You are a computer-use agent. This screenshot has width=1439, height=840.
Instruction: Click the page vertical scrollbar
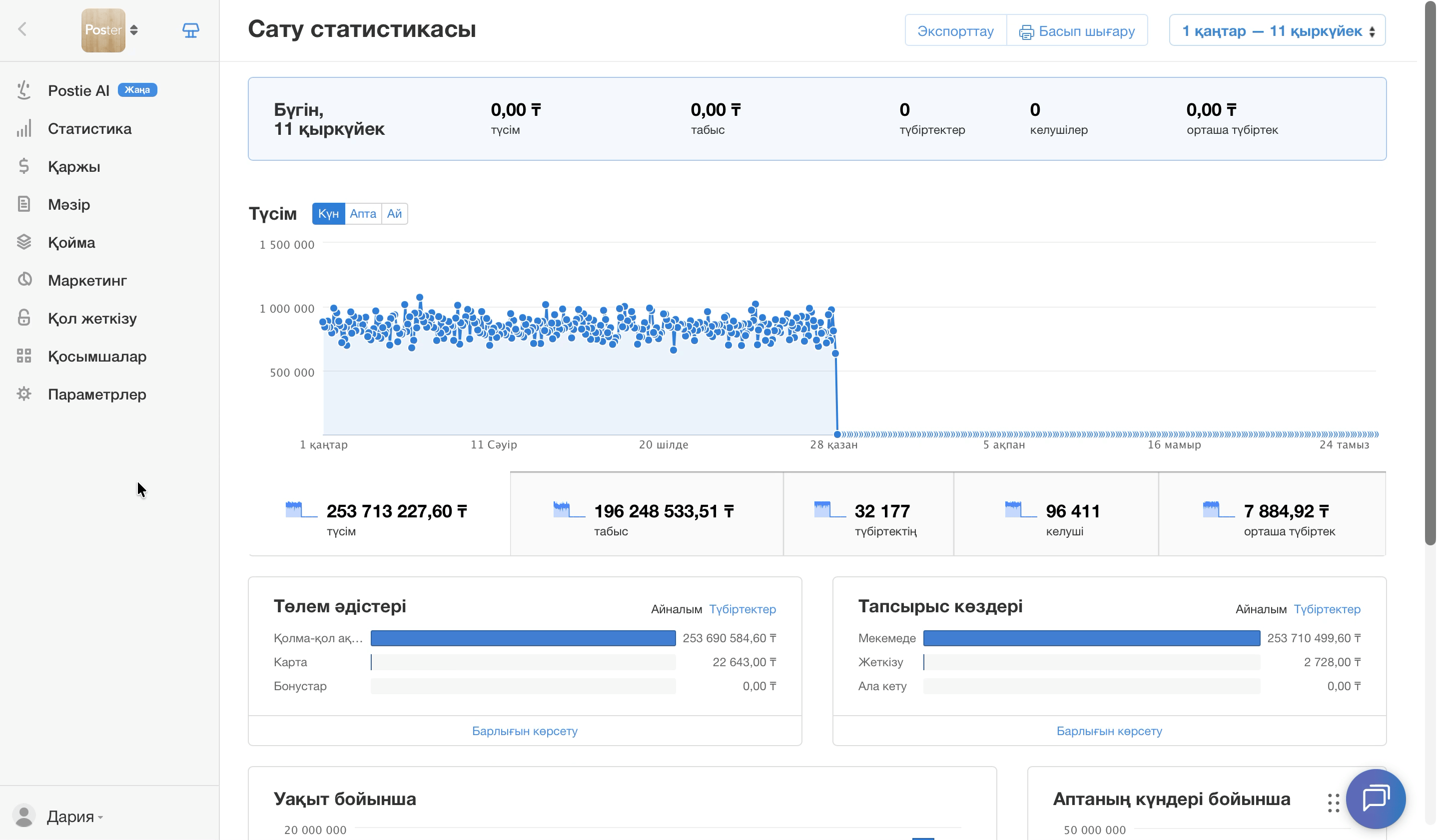(1431, 274)
